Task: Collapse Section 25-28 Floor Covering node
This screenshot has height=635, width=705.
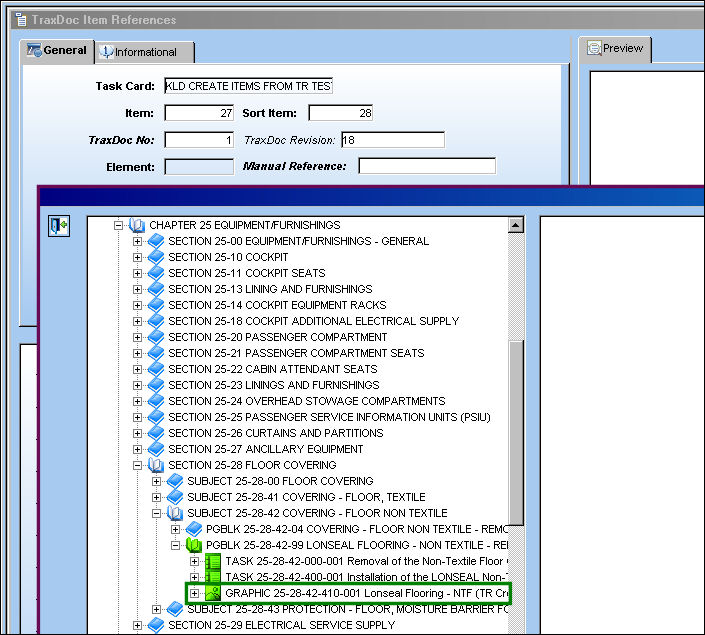Action: pos(137,465)
